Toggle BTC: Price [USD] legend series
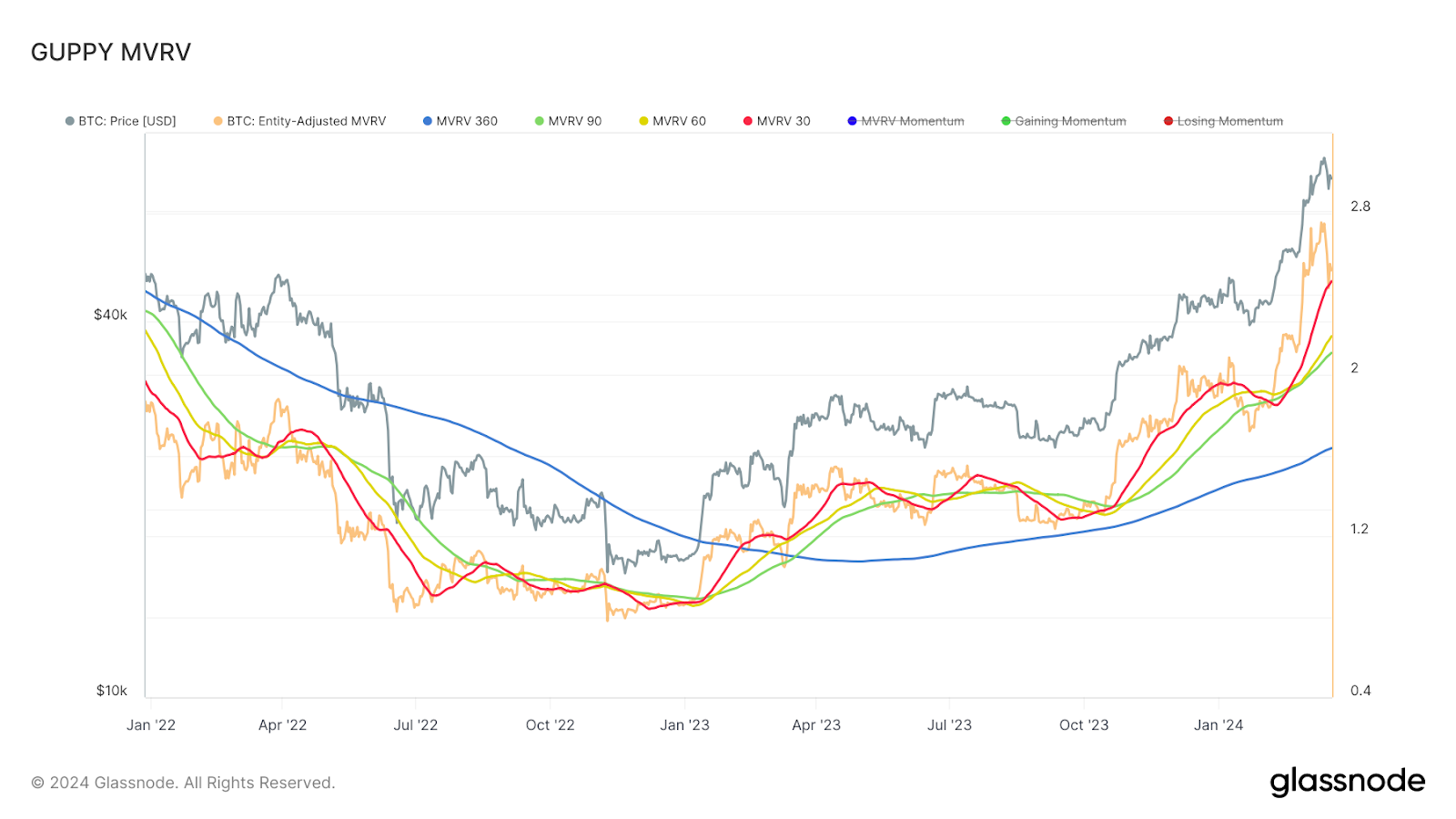The width and height of the screenshot is (1456, 819). pyautogui.click(x=120, y=121)
